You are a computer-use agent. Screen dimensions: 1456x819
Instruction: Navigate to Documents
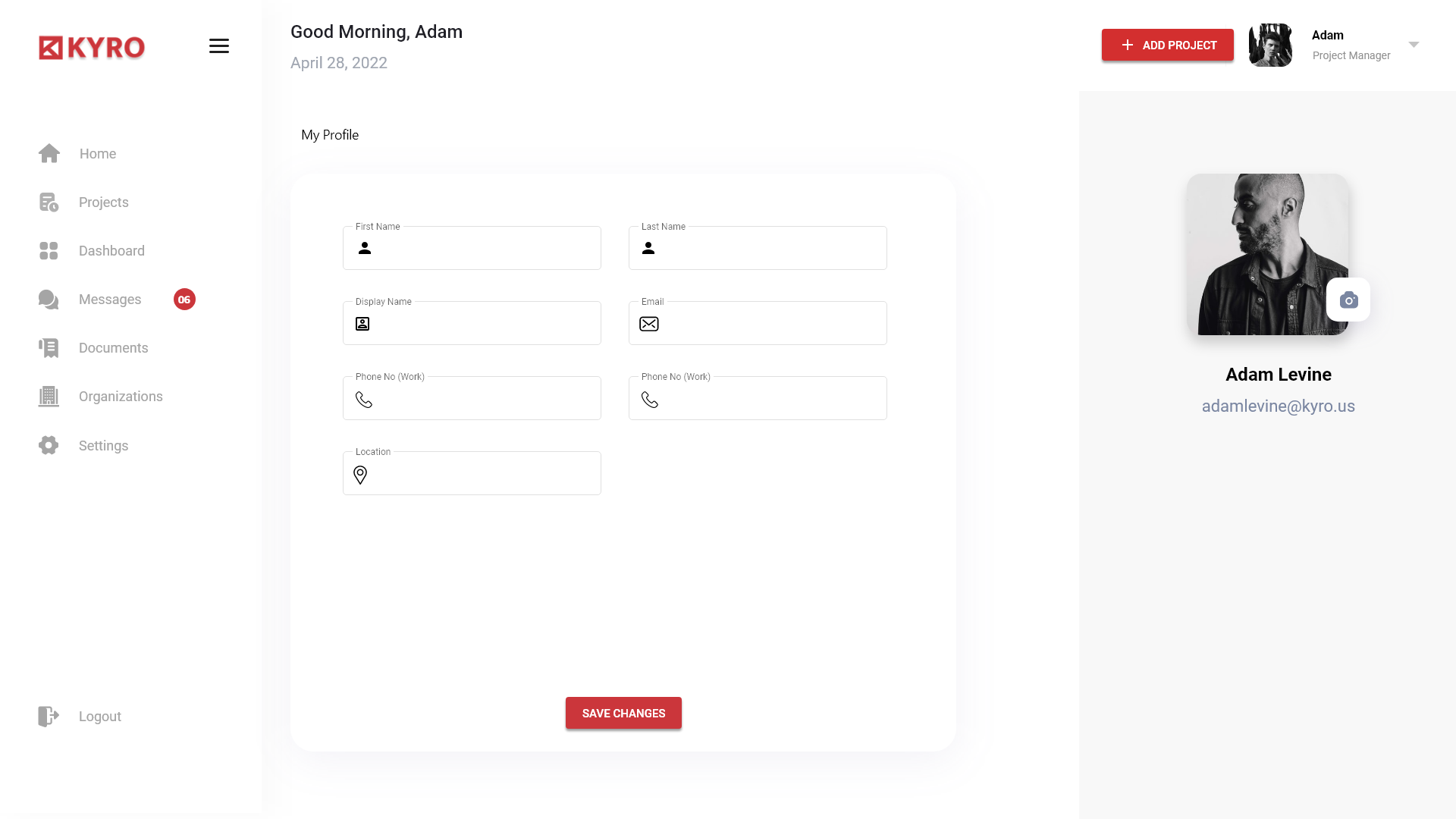[114, 348]
